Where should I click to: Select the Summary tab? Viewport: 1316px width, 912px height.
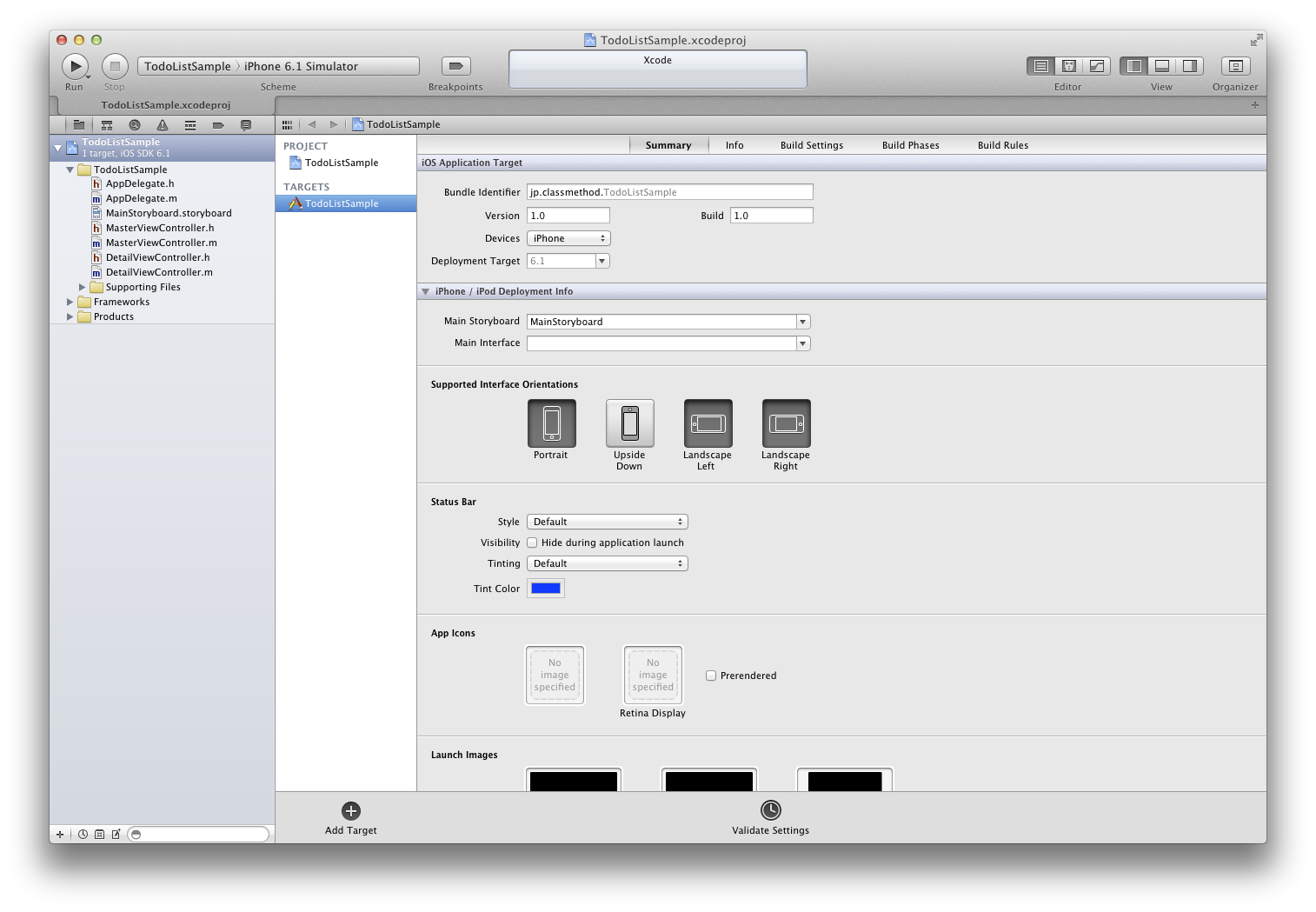[x=668, y=145]
